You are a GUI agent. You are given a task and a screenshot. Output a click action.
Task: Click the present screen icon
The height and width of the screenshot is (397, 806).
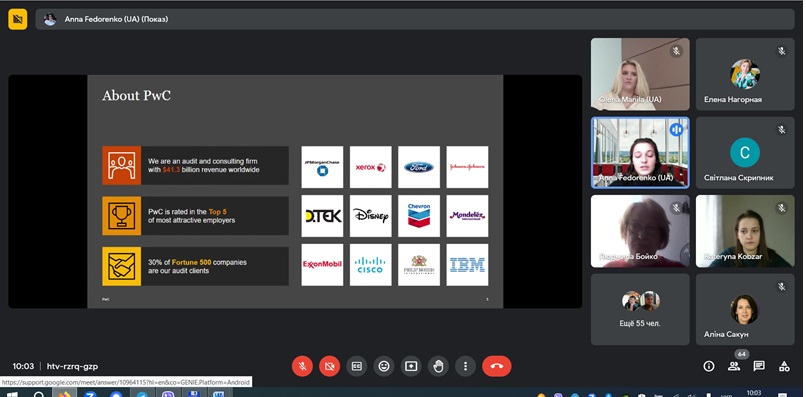pyautogui.click(x=411, y=366)
